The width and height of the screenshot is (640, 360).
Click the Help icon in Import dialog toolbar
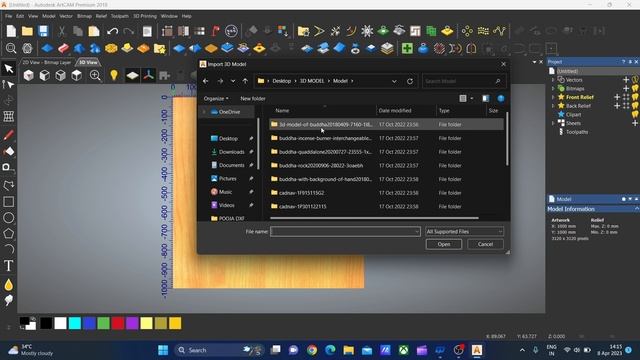pyautogui.click(x=501, y=98)
